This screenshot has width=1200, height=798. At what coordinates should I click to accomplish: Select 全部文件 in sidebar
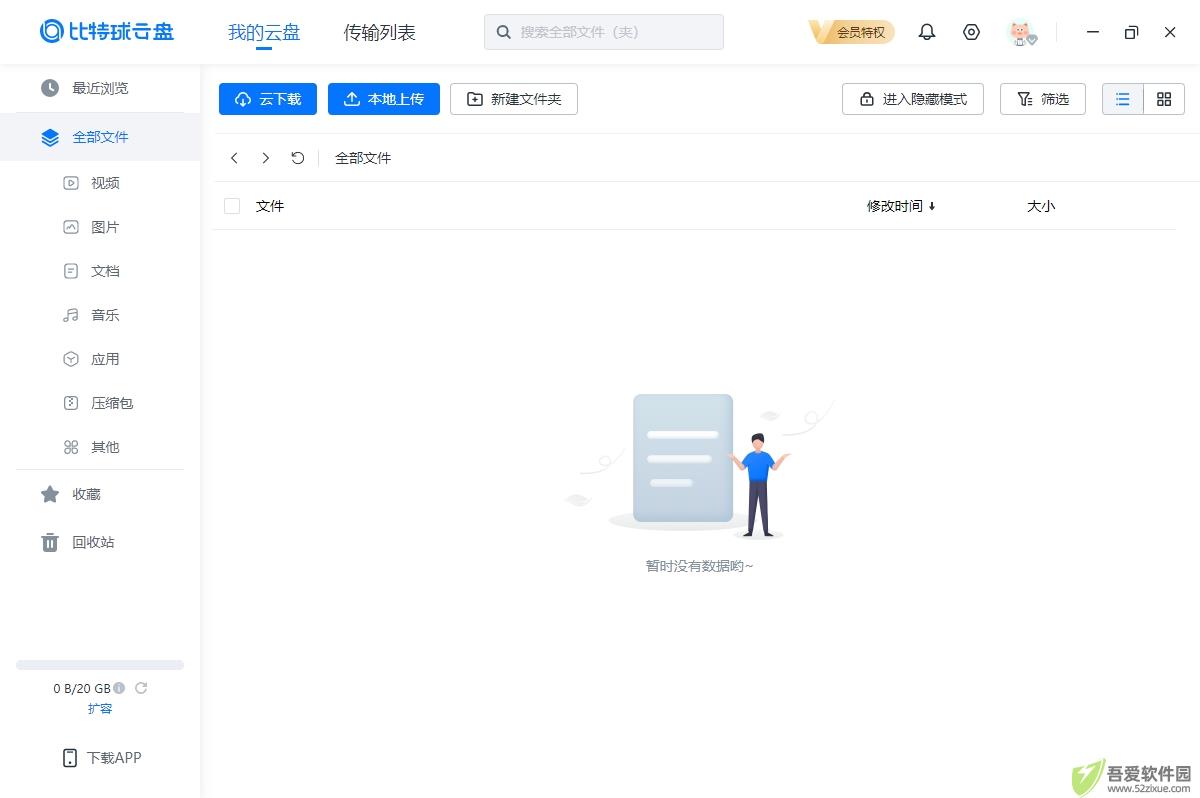click(100, 137)
